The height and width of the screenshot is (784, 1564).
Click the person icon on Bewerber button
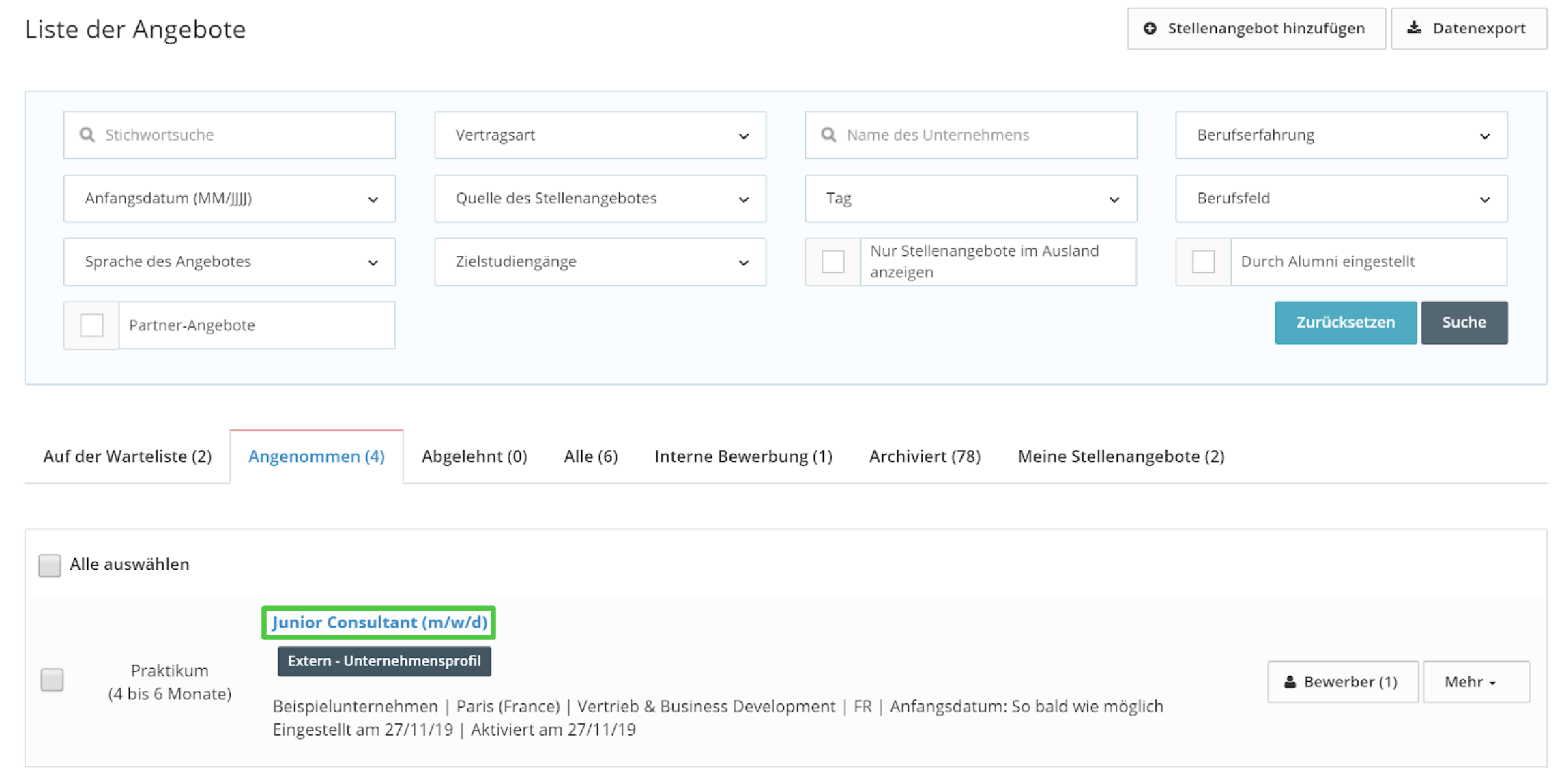click(x=1290, y=682)
